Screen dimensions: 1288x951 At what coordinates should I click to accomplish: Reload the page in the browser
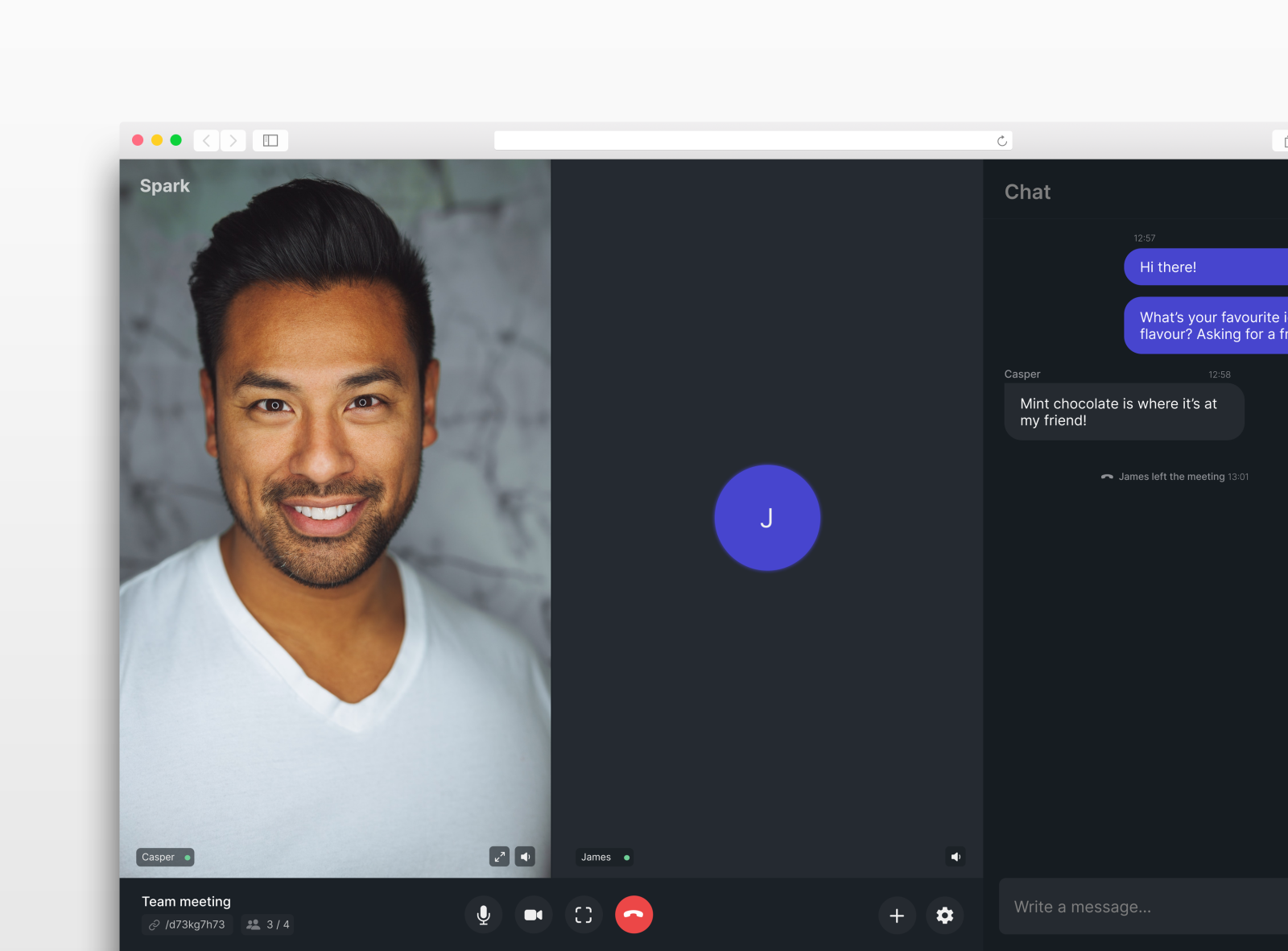tap(1001, 140)
